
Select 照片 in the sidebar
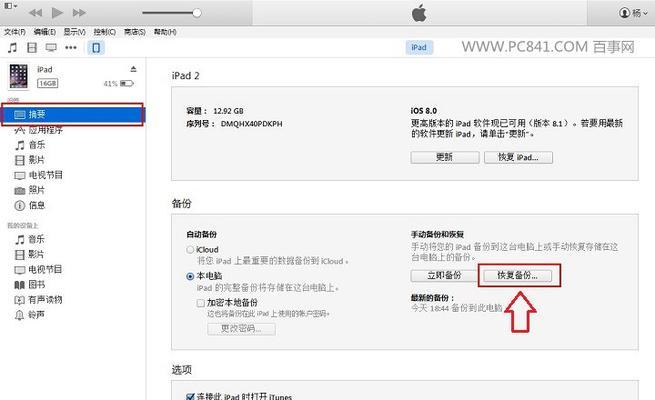point(37,190)
